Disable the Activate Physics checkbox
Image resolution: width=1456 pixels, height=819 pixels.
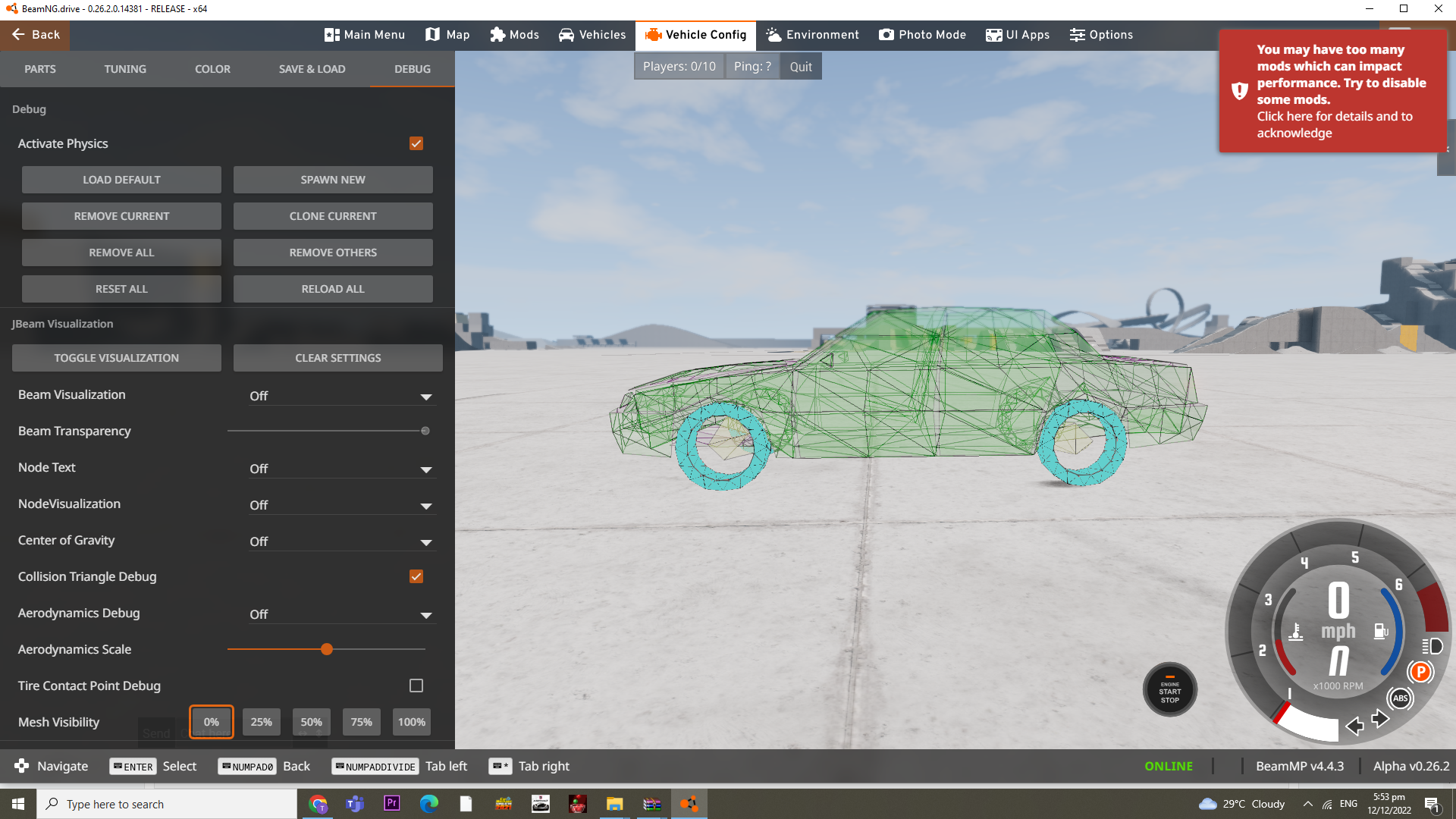416,144
